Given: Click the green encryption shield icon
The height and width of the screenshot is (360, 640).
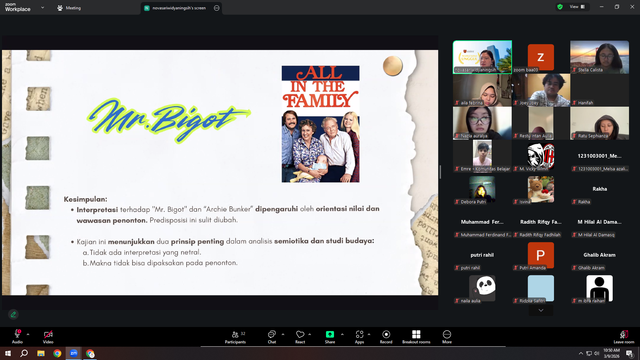Looking at the screenshot, I should [x=560, y=7].
